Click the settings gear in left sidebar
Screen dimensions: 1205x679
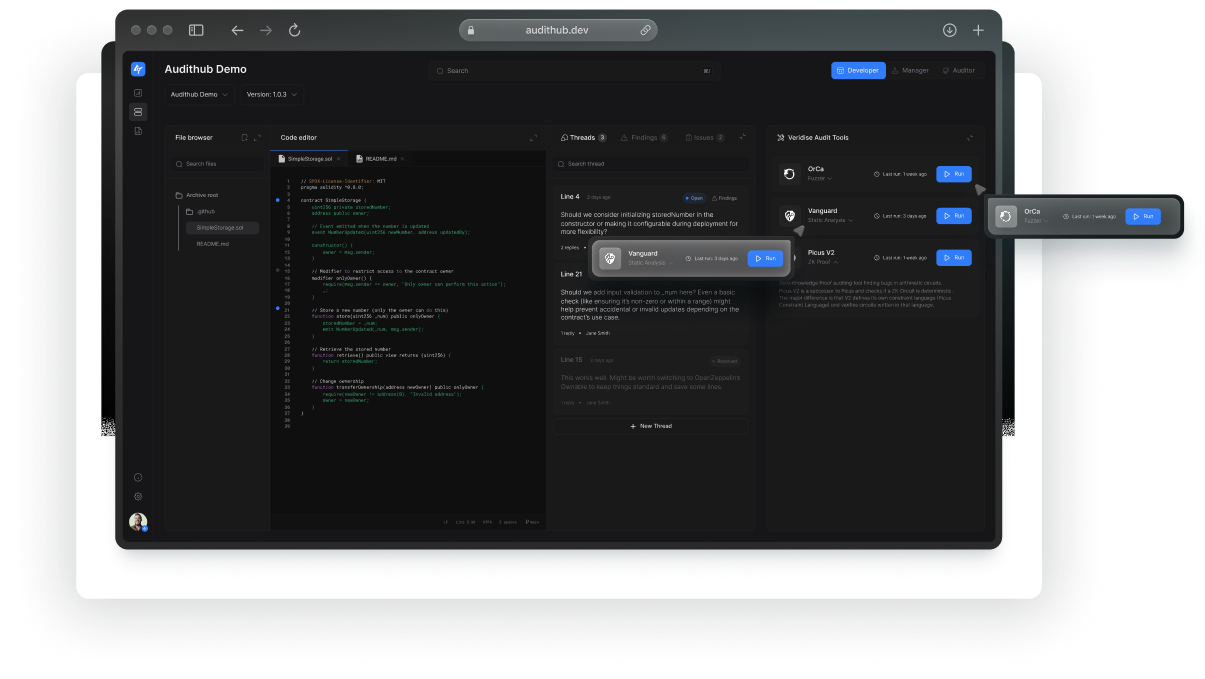[138, 496]
